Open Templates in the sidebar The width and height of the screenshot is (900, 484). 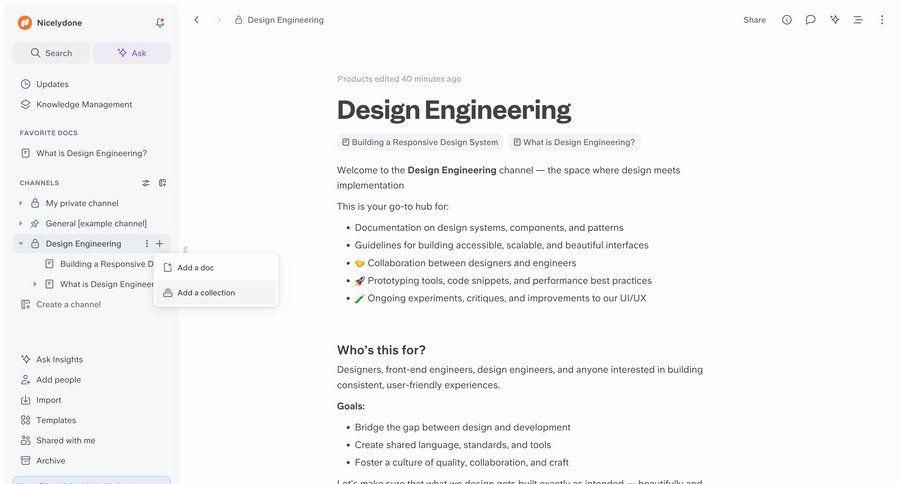56,420
